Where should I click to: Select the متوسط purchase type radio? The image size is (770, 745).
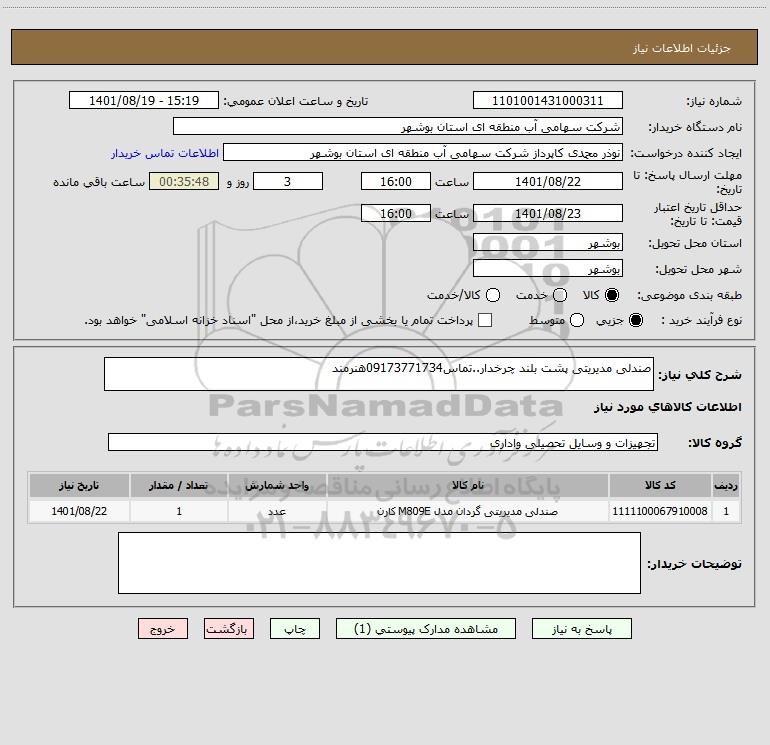(577, 321)
